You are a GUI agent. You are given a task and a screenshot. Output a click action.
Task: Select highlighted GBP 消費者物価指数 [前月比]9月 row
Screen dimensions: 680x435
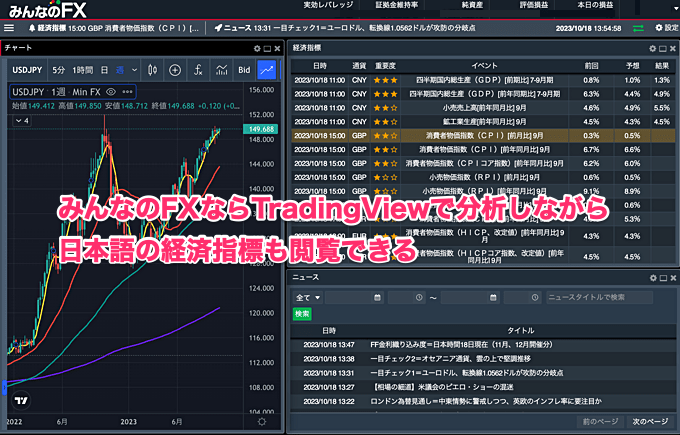point(483,136)
